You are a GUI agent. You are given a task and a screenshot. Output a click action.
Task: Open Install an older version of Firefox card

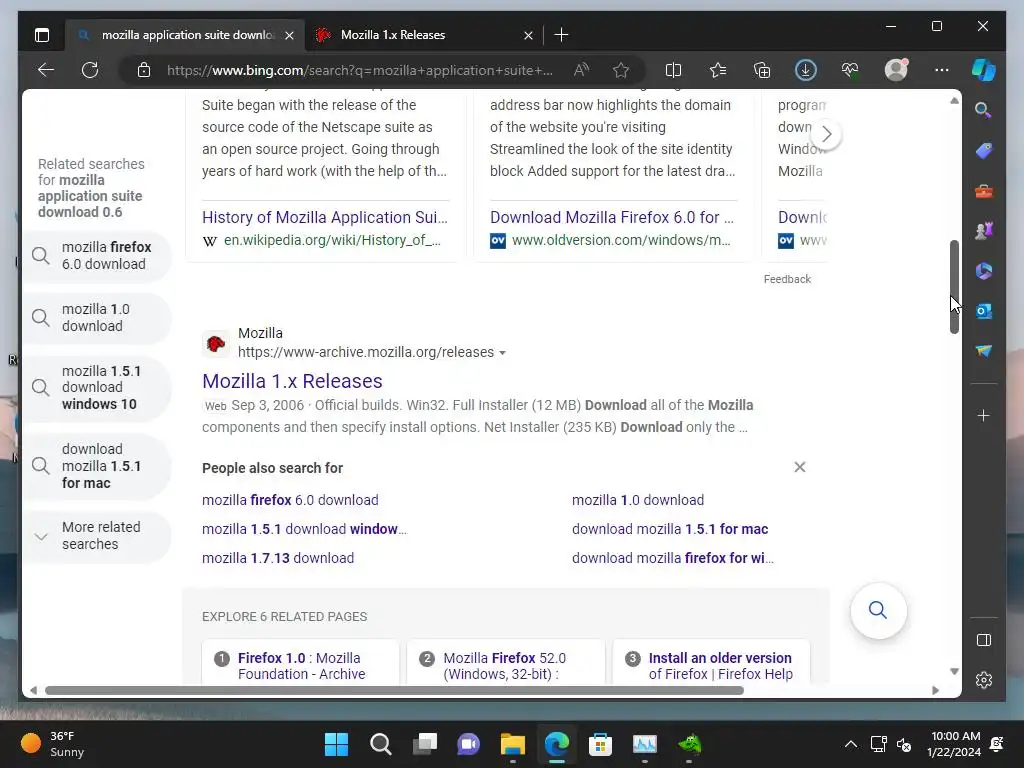(x=711, y=662)
